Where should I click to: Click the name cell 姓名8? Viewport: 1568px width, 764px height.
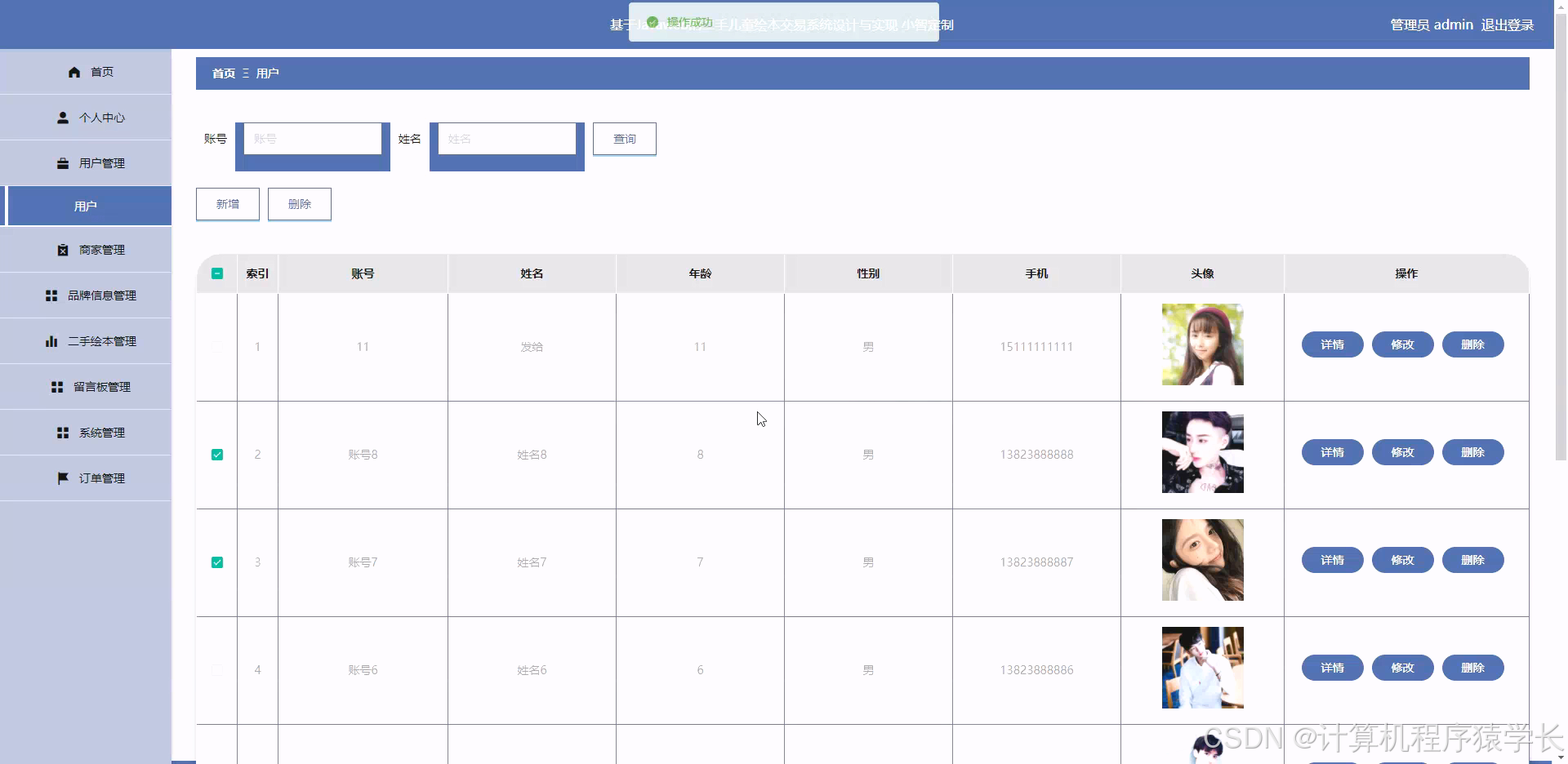pos(532,455)
